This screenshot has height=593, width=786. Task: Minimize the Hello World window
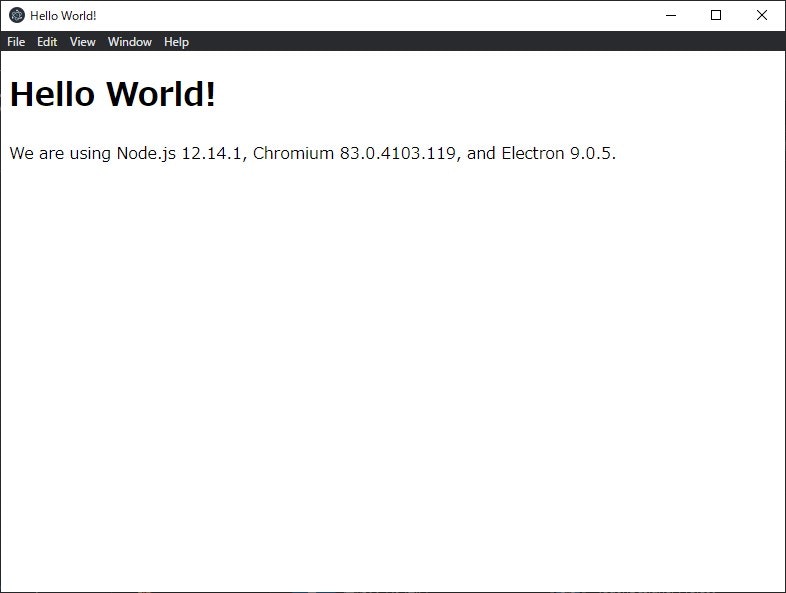(x=671, y=16)
